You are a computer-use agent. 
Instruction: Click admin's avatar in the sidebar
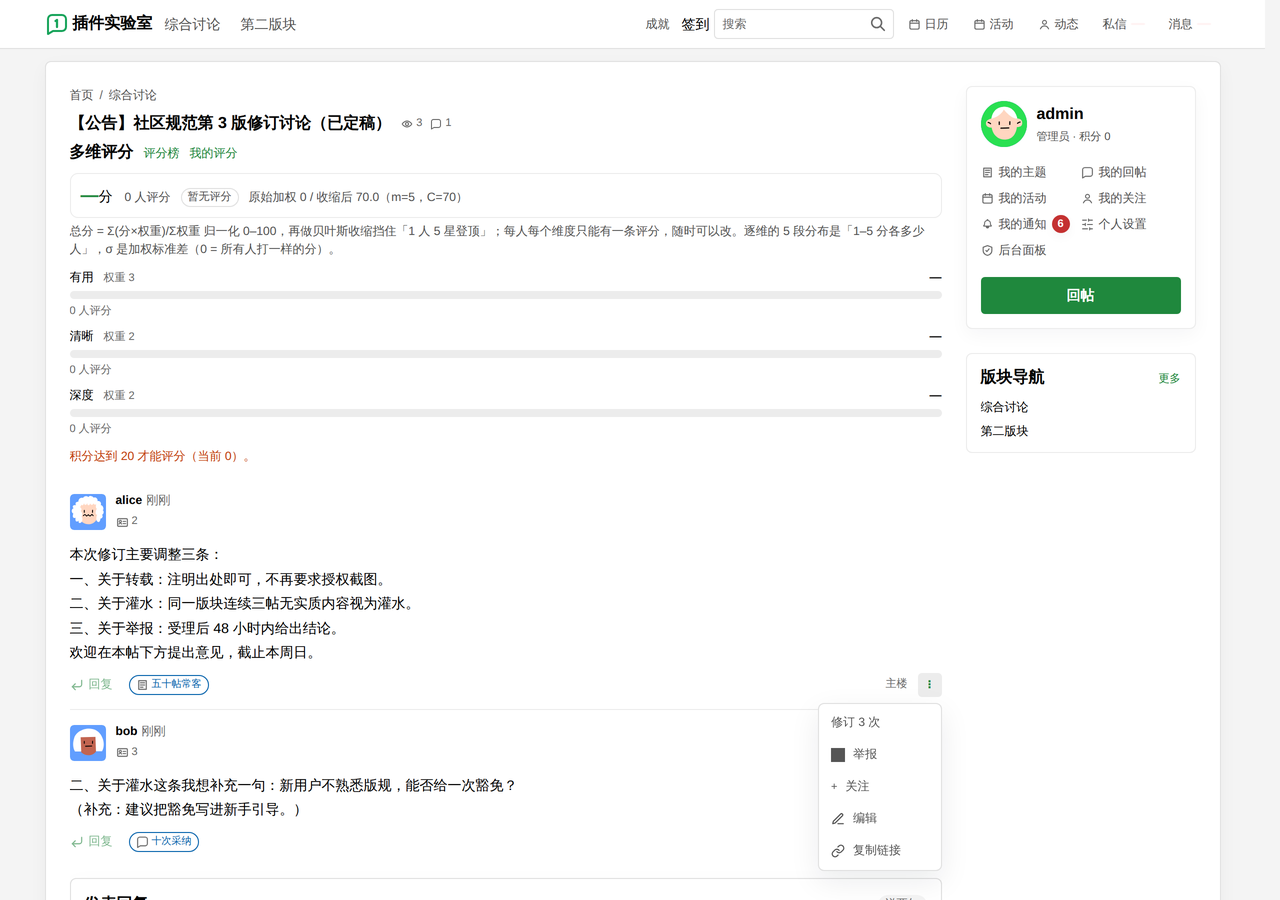pos(1004,124)
